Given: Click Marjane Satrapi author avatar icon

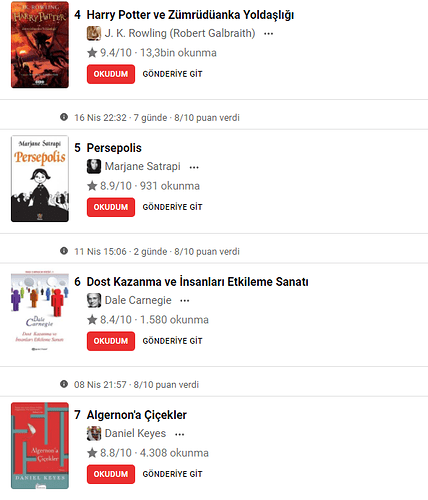Looking at the screenshot, I should tap(94, 166).
